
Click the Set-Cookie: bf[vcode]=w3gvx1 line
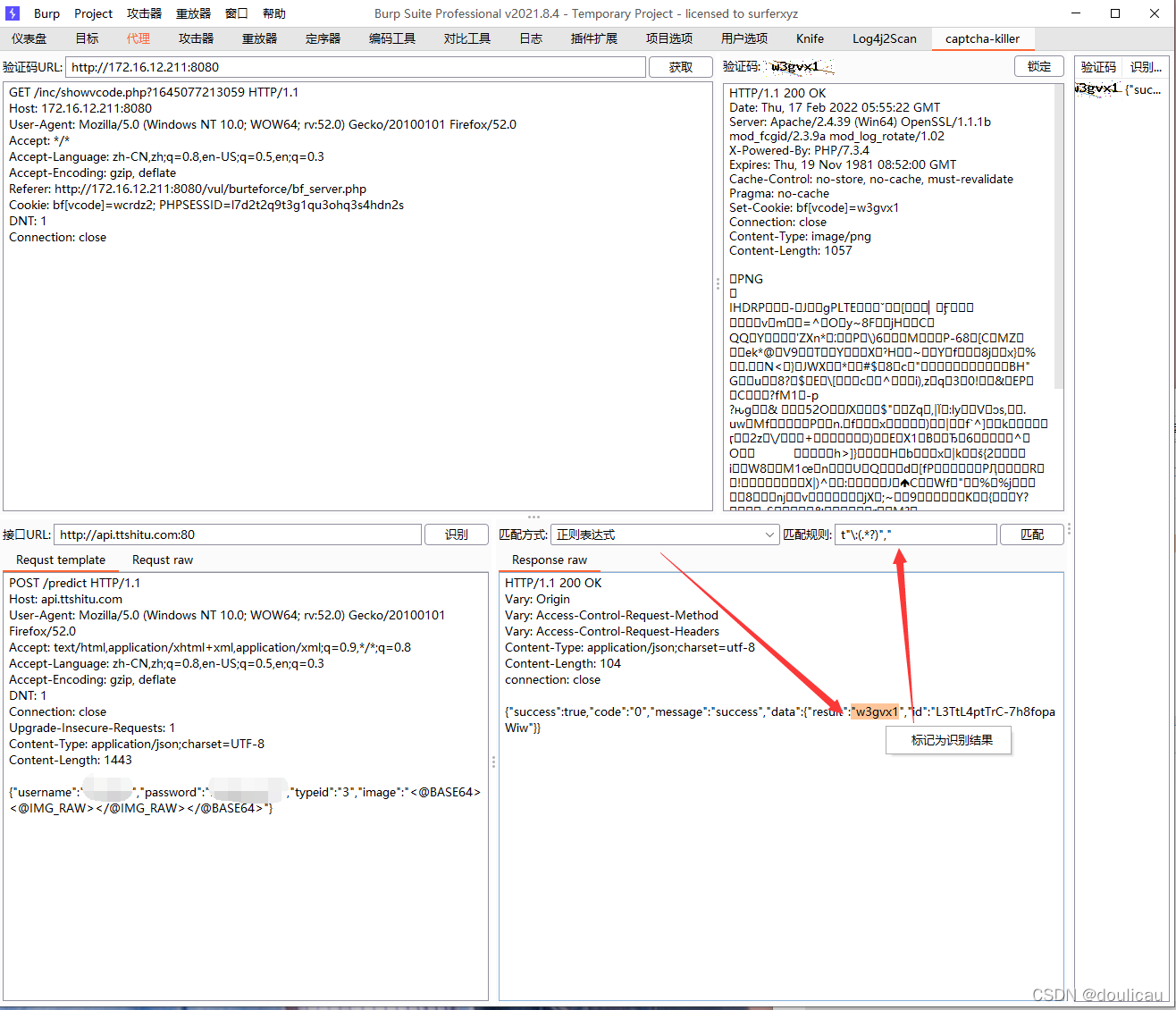tap(814, 207)
